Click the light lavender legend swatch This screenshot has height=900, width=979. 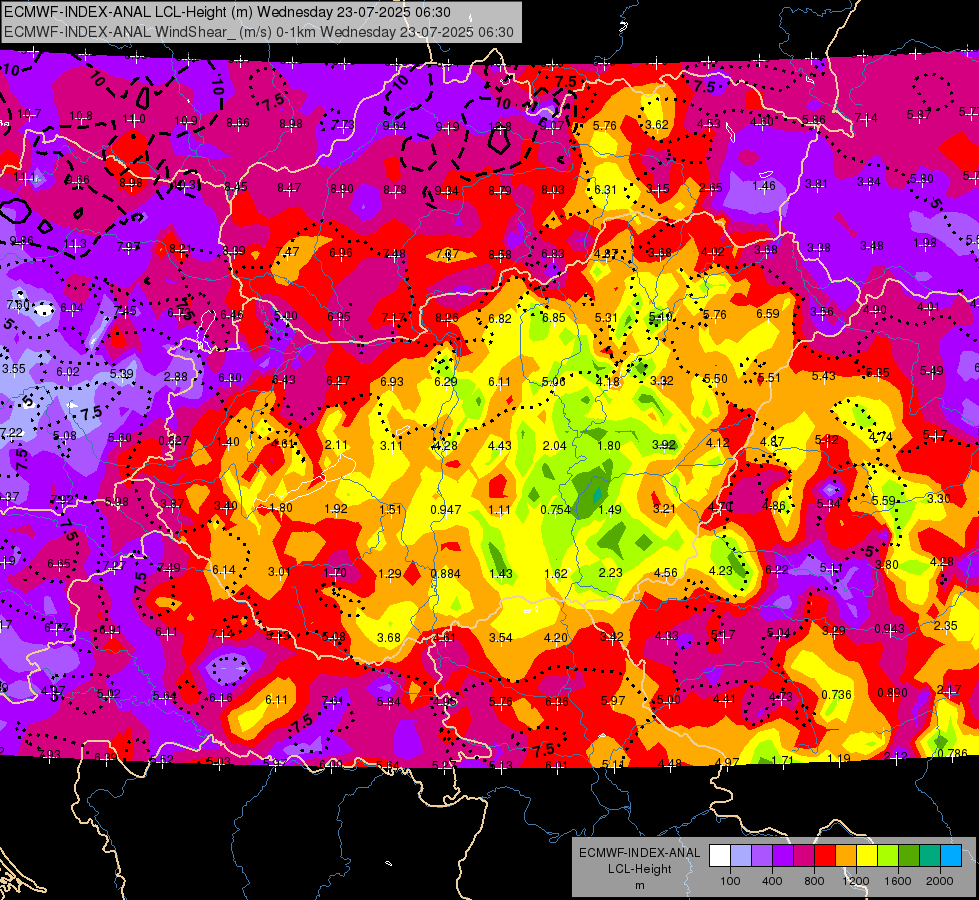[741, 855]
